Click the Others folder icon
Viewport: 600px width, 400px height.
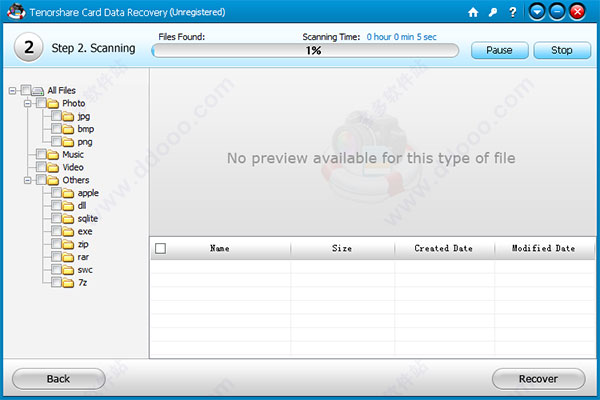(53, 180)
